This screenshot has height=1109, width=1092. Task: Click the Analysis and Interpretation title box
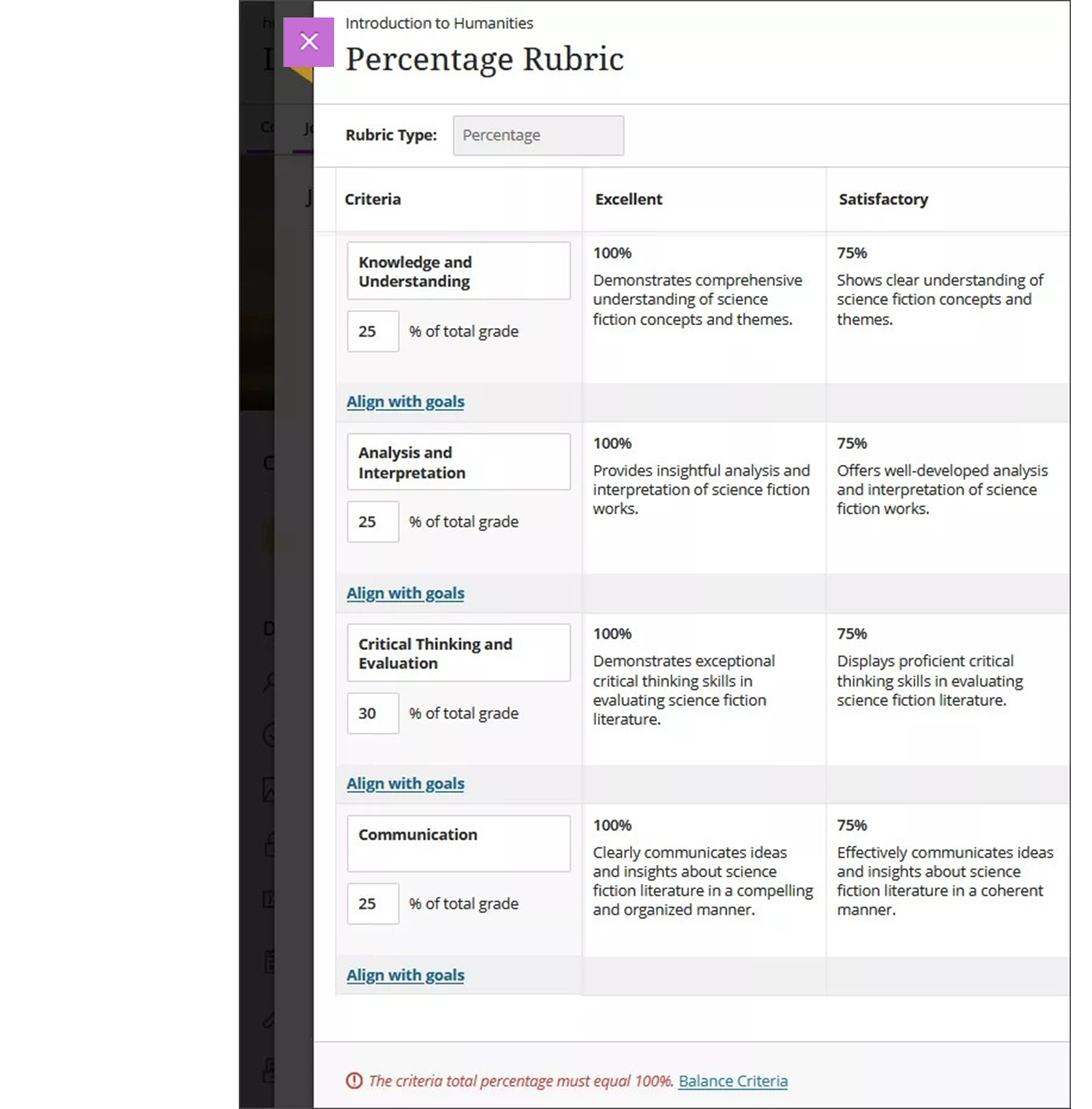(458, 461)
